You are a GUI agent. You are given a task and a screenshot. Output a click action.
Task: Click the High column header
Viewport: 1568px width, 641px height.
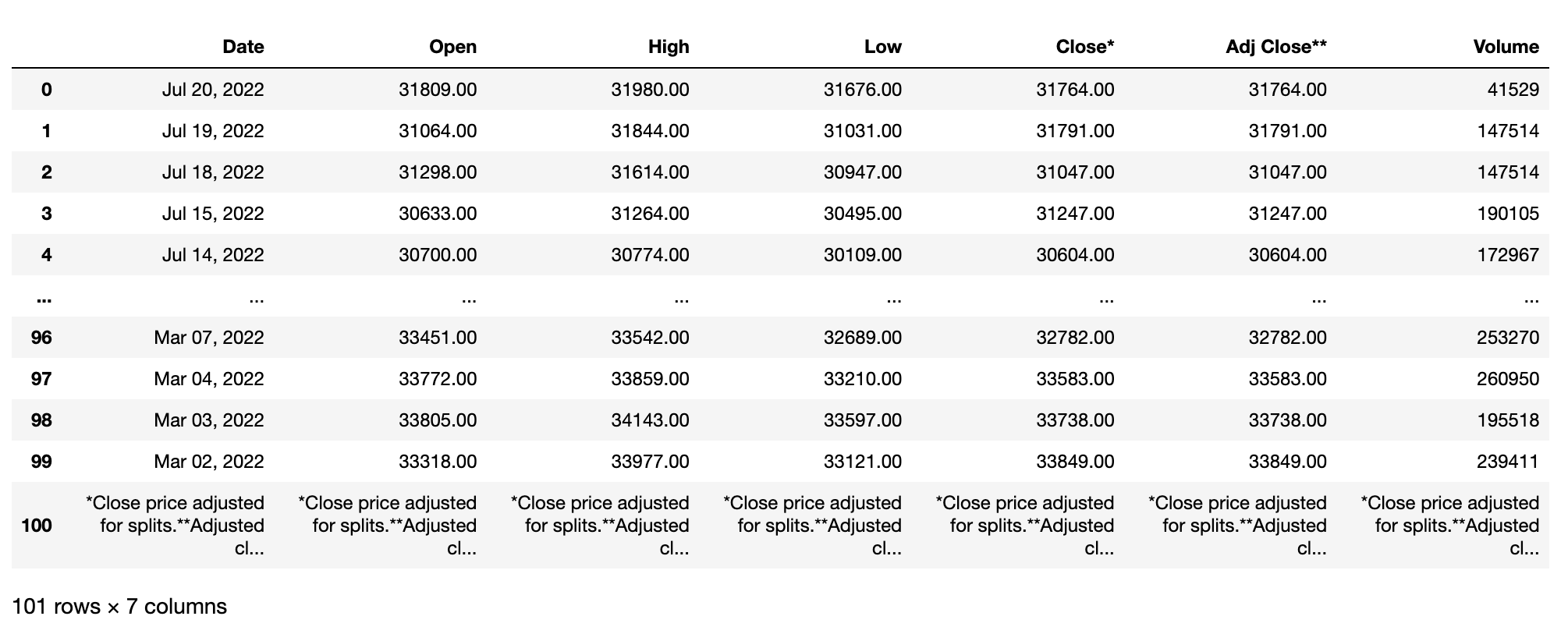point(669,47)
